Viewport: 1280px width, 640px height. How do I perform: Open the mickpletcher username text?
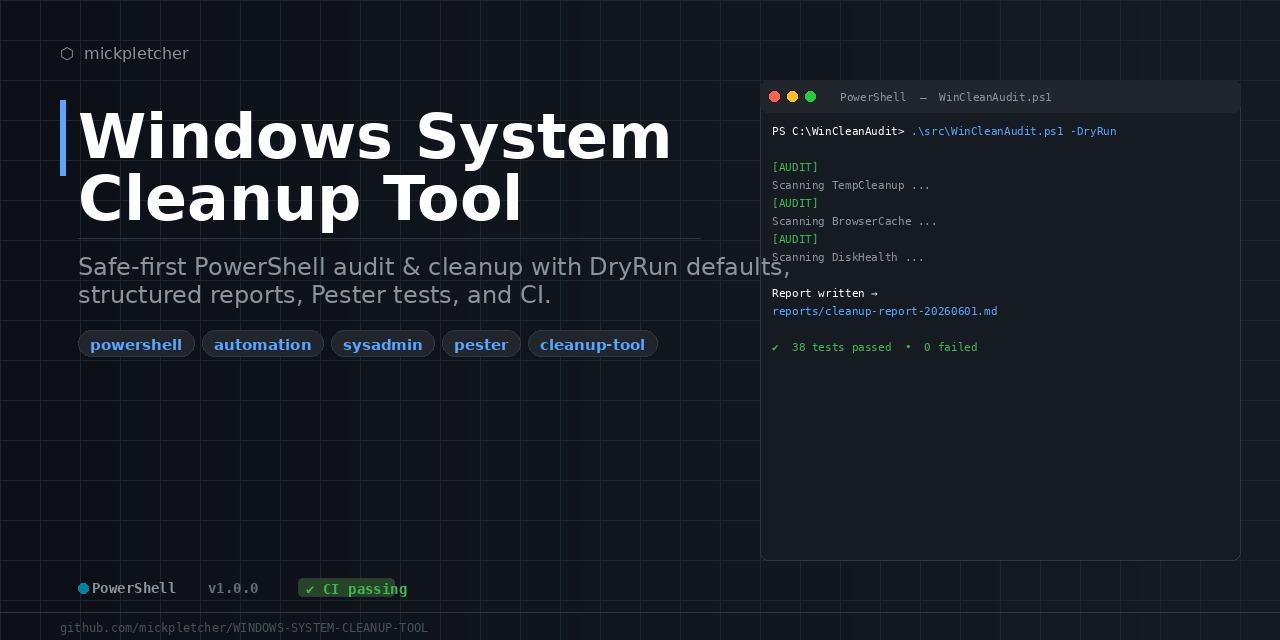(136, 54)
